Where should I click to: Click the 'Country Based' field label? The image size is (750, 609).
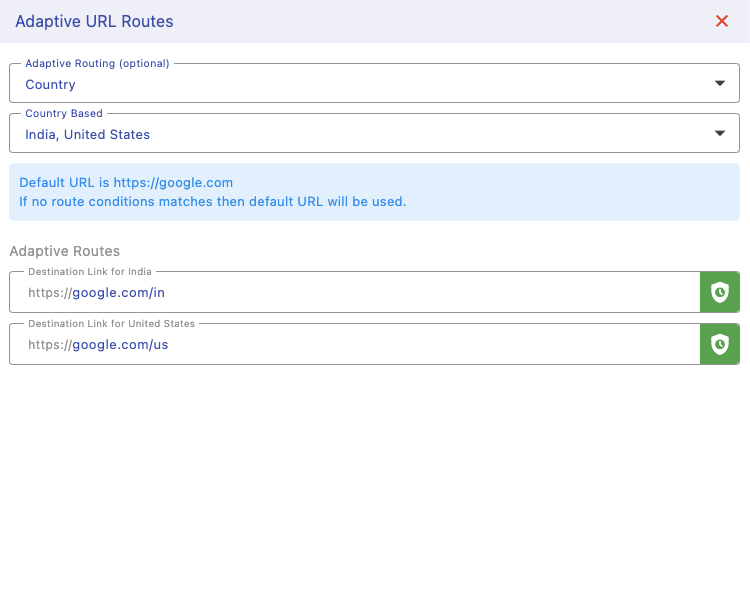(64, 114)
